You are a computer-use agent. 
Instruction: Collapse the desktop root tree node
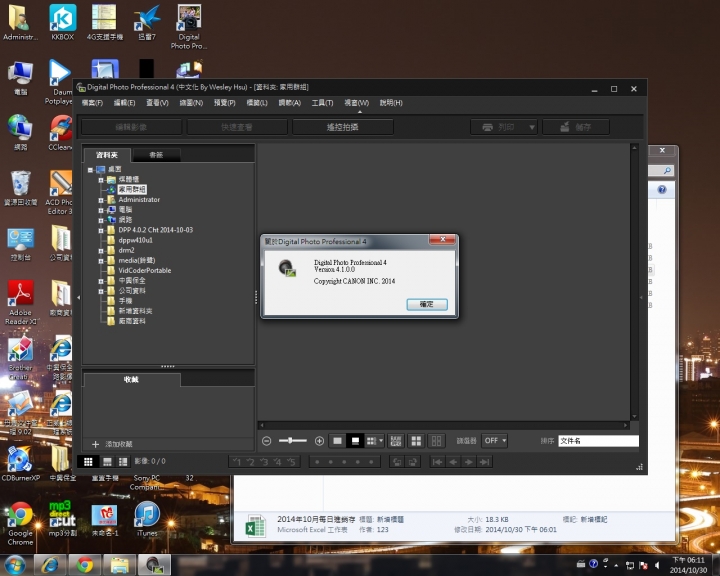90,169
